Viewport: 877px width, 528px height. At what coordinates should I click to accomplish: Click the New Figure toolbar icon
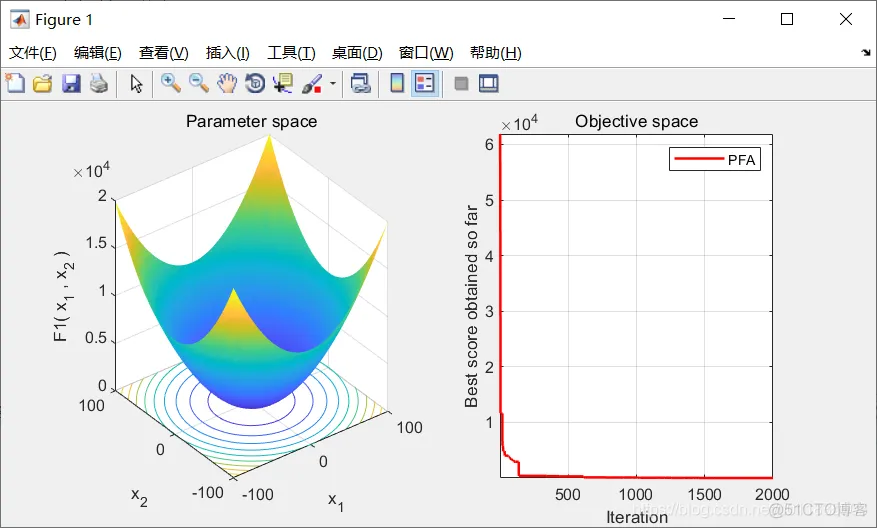15,83
